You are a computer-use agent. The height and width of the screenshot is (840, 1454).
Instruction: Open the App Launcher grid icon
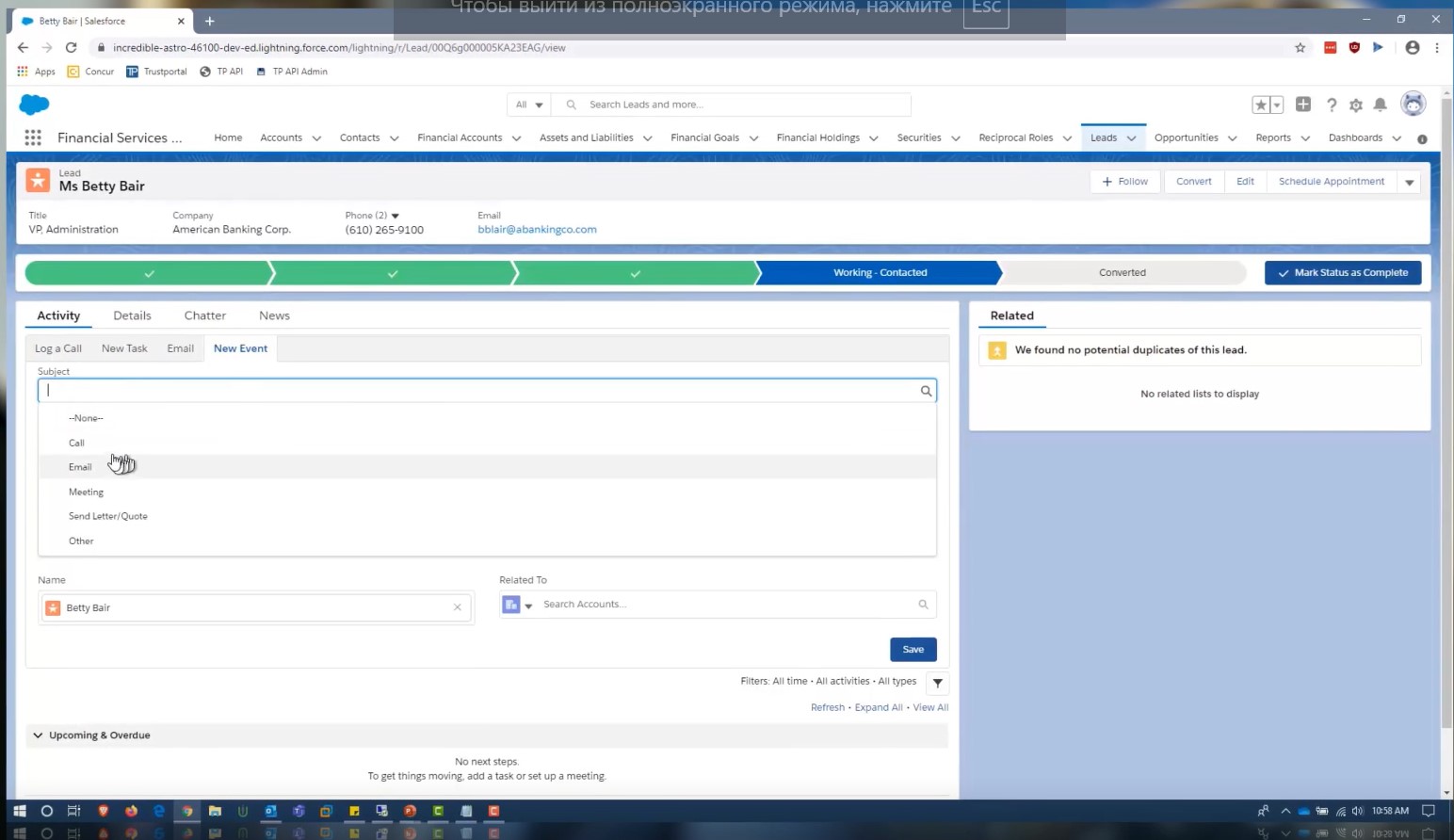(33, 137)
